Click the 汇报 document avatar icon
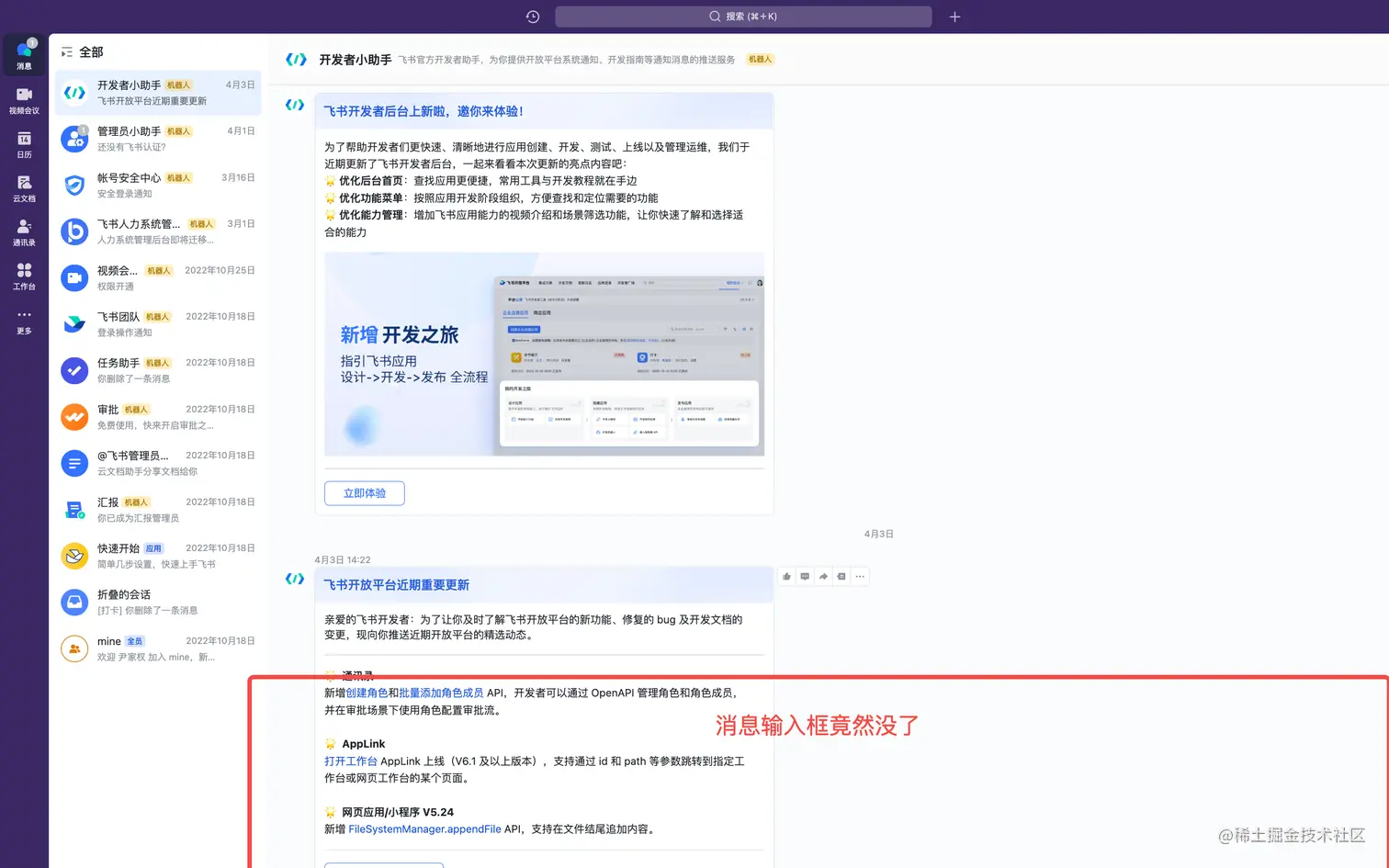 pyautogui.click(x=74, y=510)
